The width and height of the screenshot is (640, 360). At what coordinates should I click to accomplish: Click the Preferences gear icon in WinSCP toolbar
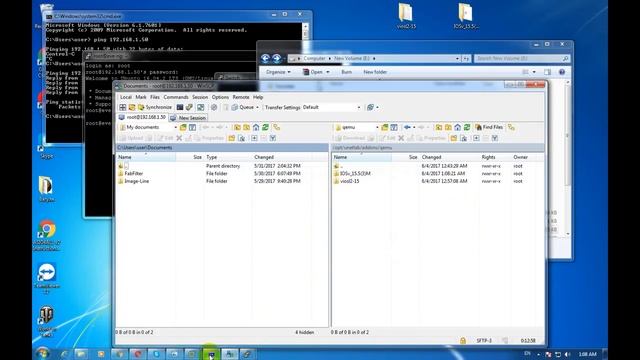(x=214, y=107)
